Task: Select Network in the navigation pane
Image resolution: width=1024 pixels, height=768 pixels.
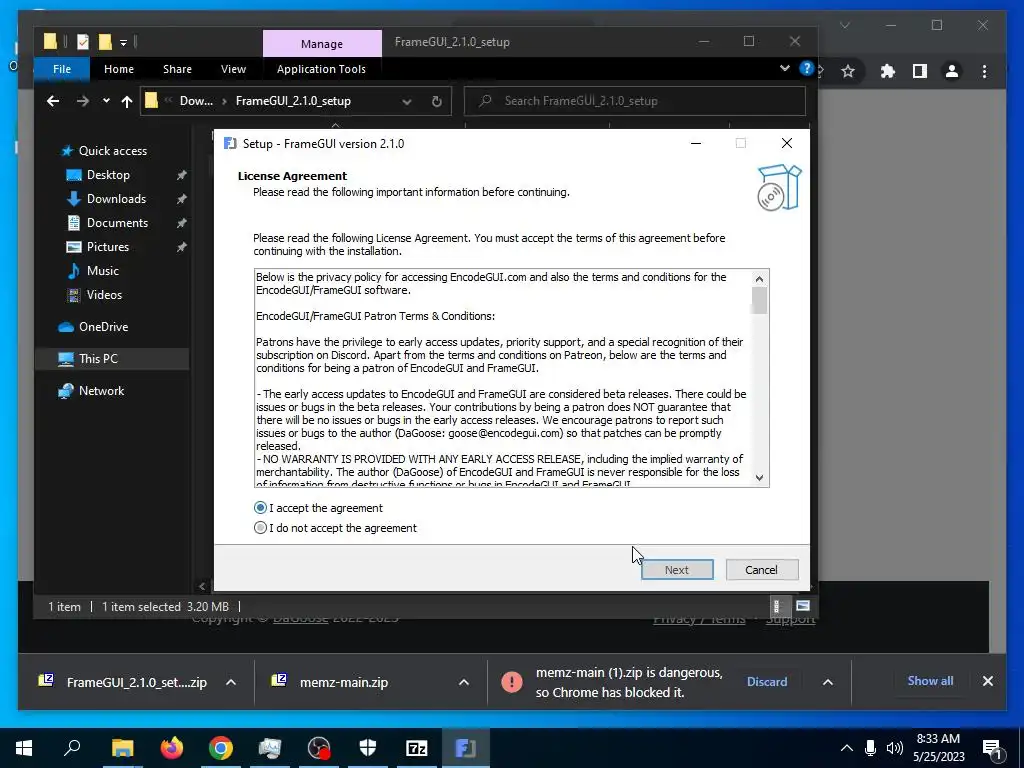Action: (91, 391)
